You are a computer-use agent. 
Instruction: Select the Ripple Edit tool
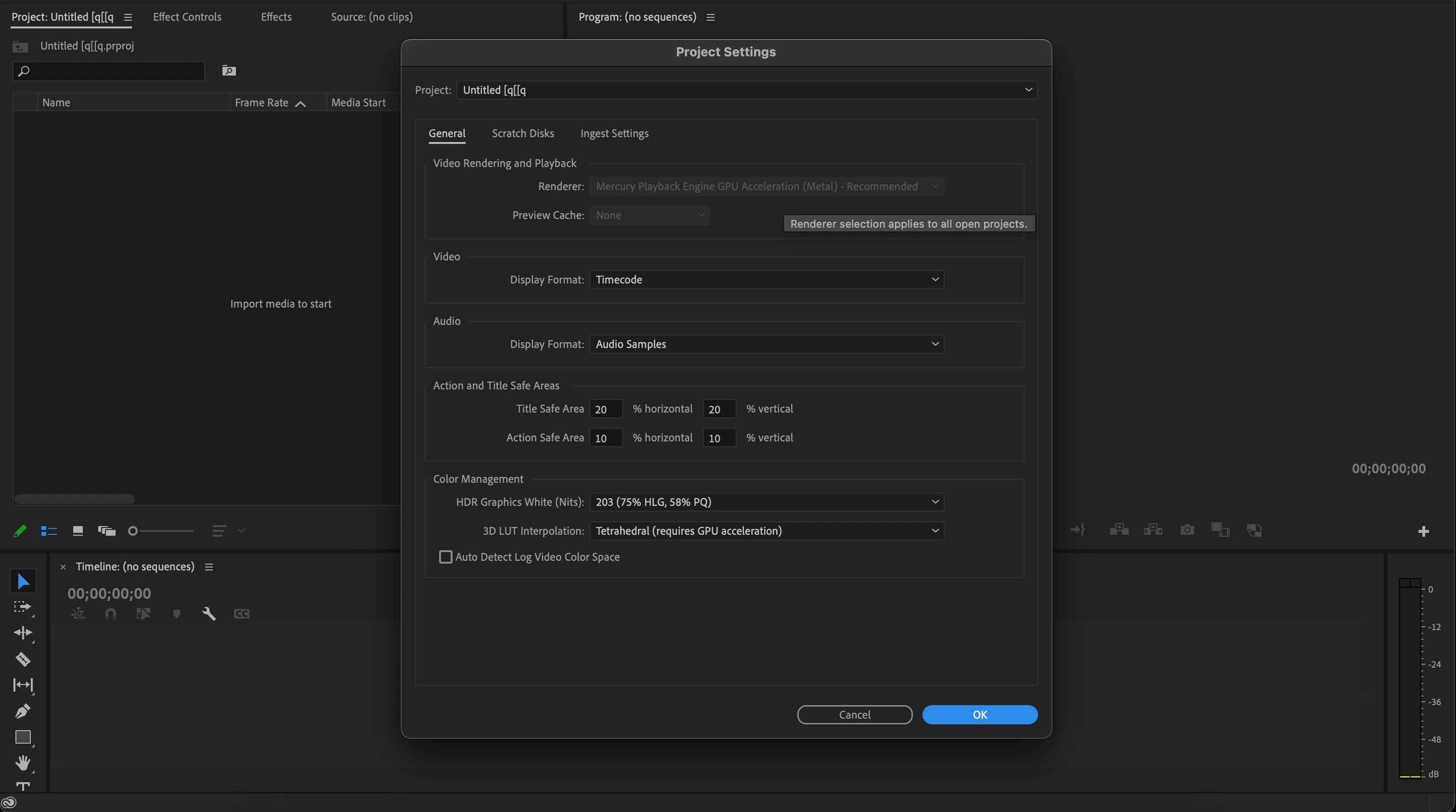tap(23, 633)
